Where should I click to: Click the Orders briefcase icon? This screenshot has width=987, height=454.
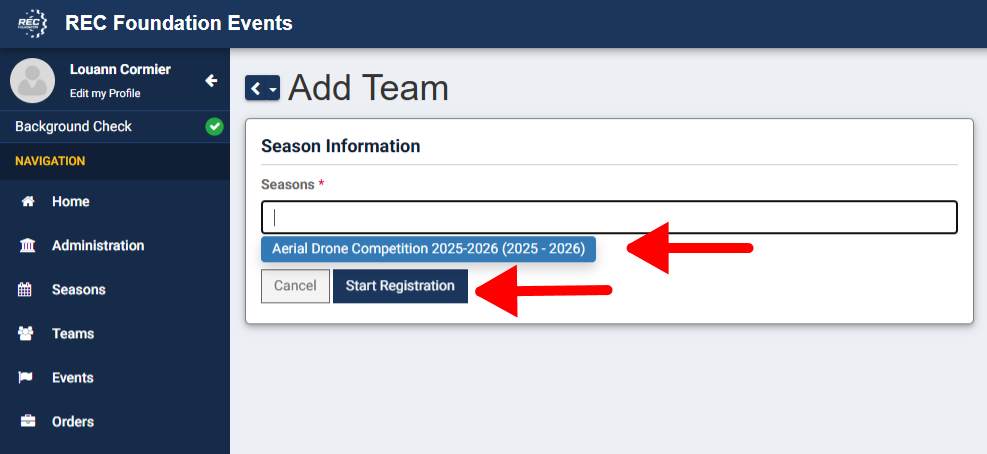coord(28,422)
